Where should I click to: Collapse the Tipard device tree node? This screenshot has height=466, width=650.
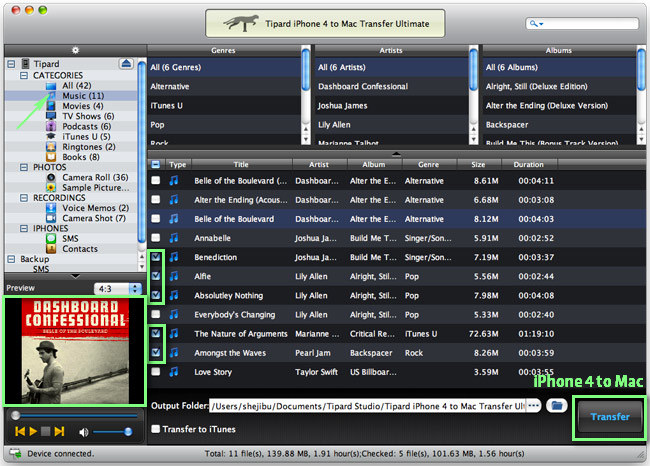pyautogui.click(x=11, y=64)
